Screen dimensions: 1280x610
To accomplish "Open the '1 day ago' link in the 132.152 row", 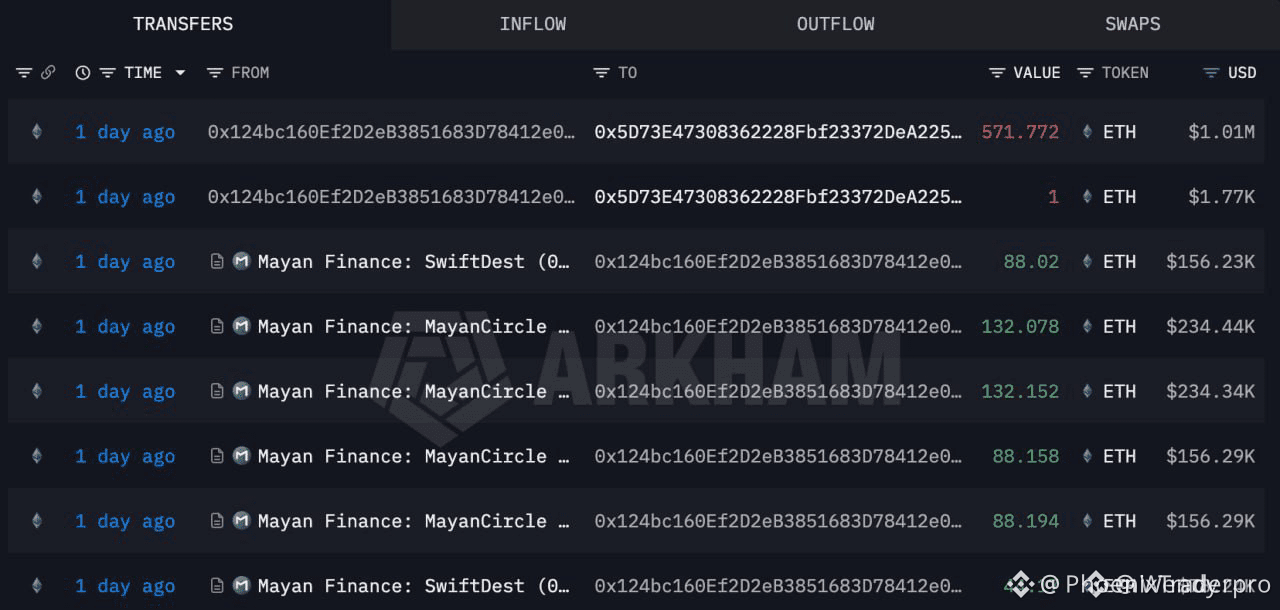I will pos(125,392).
